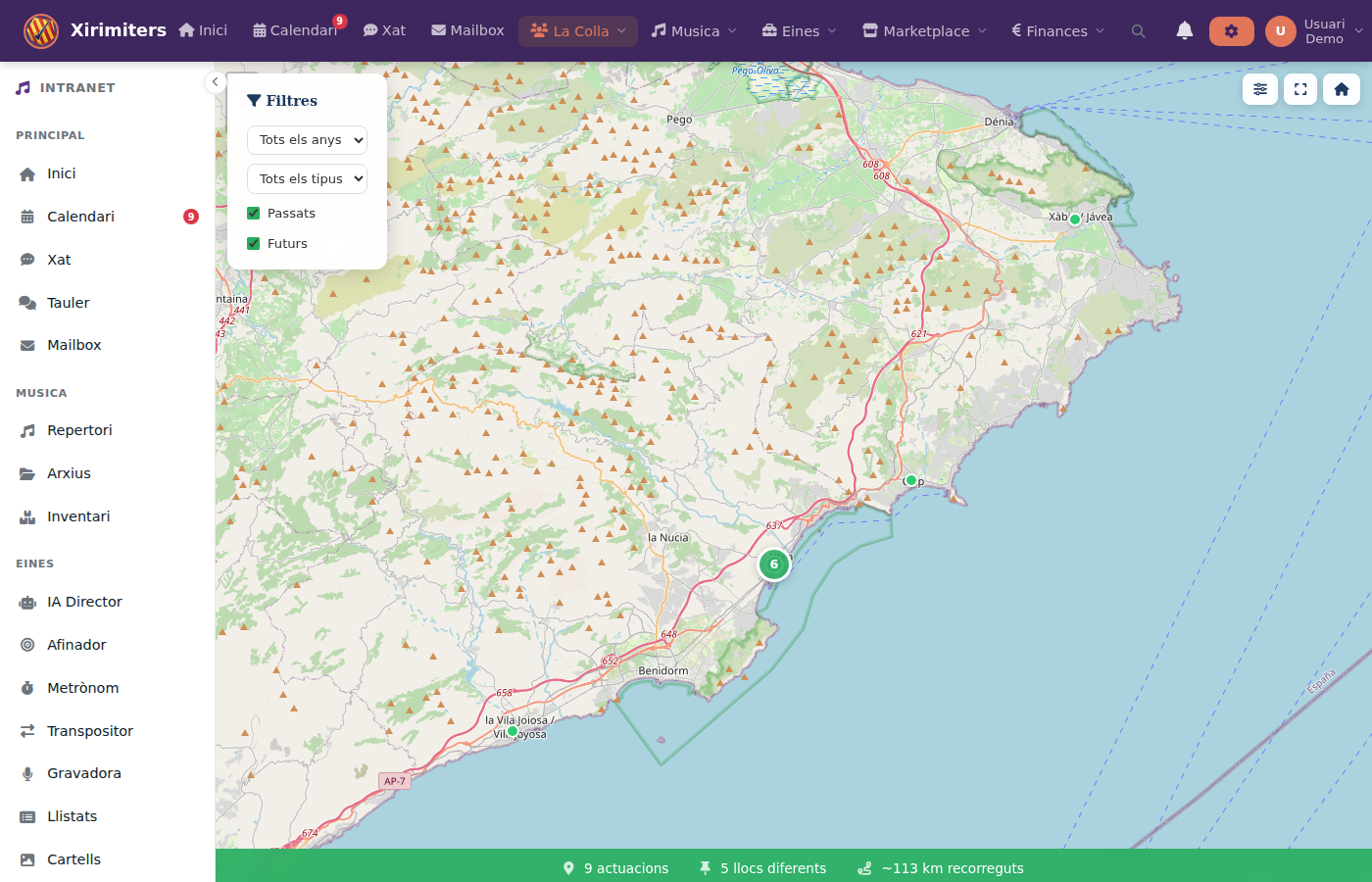This screenshot has height=882, width=1372.
Task: Open settings via the gear icon
Action: click(1231, 30)
